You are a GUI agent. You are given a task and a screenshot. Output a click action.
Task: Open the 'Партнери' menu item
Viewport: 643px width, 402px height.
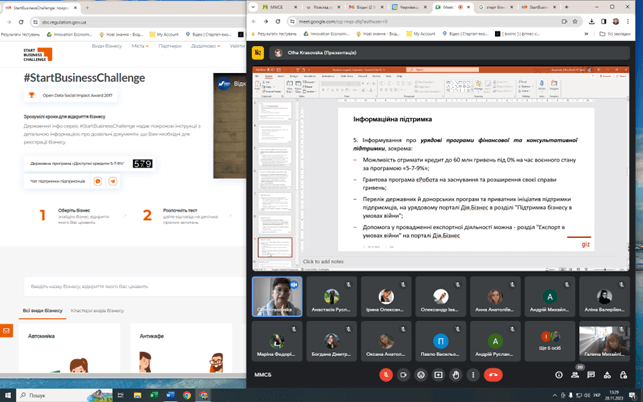[x=170, y=46]
